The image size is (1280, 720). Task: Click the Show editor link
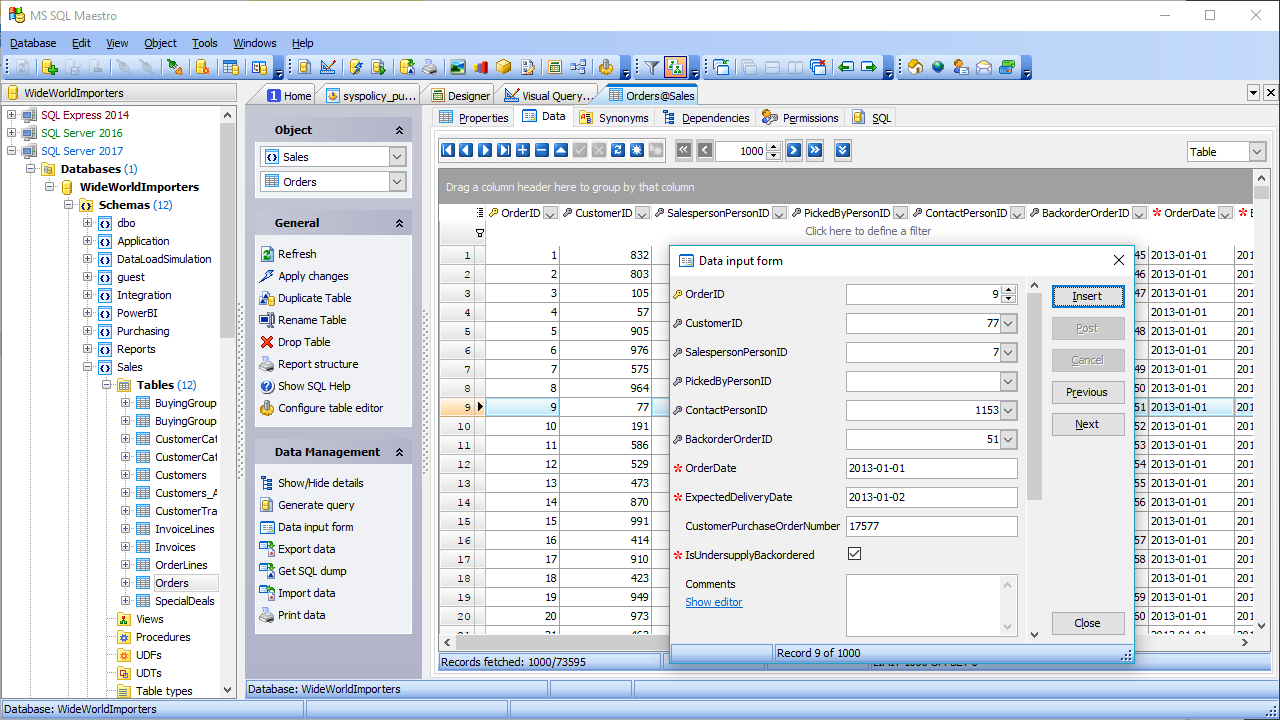(713, 602)
